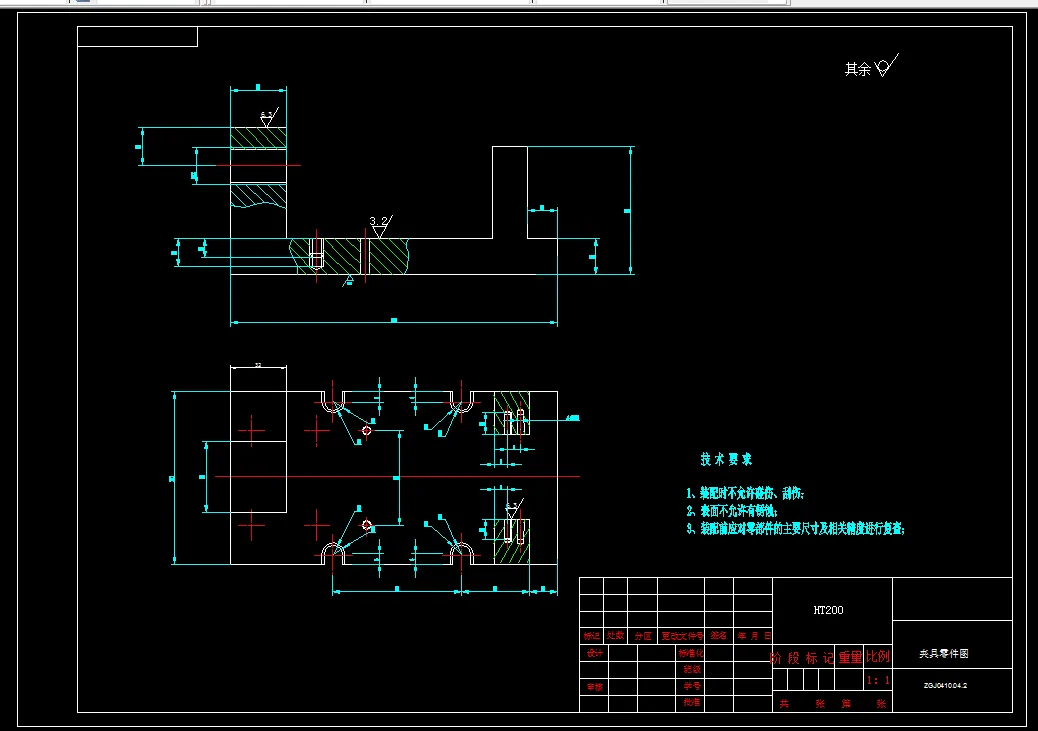The width and height of the screenshot is (1038, 731).
Task: Select the 技术要求 heading text
Action: [x=726, y=459]
